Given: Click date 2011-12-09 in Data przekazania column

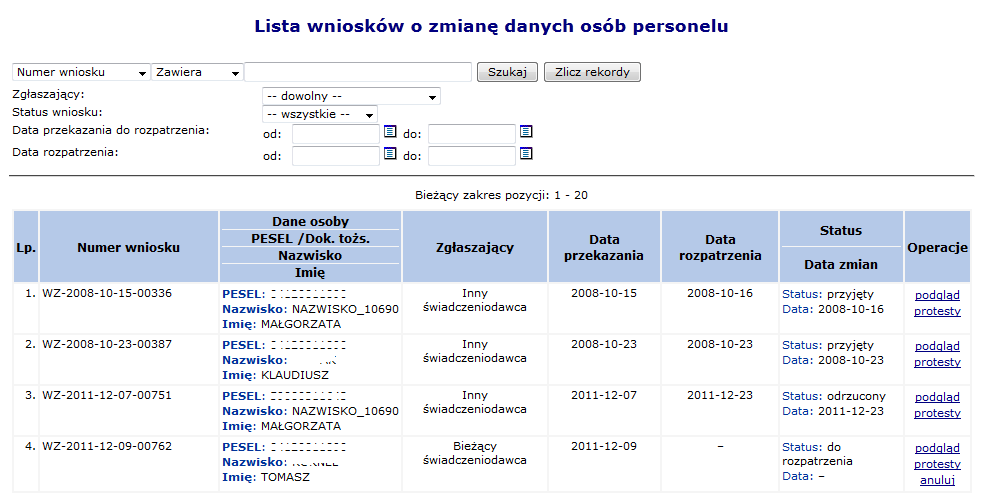Looking at the screenshot, I should pos(604,446).
